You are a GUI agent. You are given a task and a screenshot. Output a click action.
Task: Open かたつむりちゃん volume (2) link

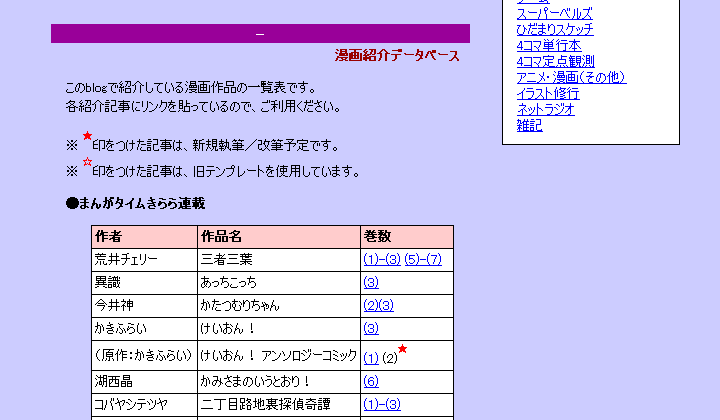[x=371, y=306]
